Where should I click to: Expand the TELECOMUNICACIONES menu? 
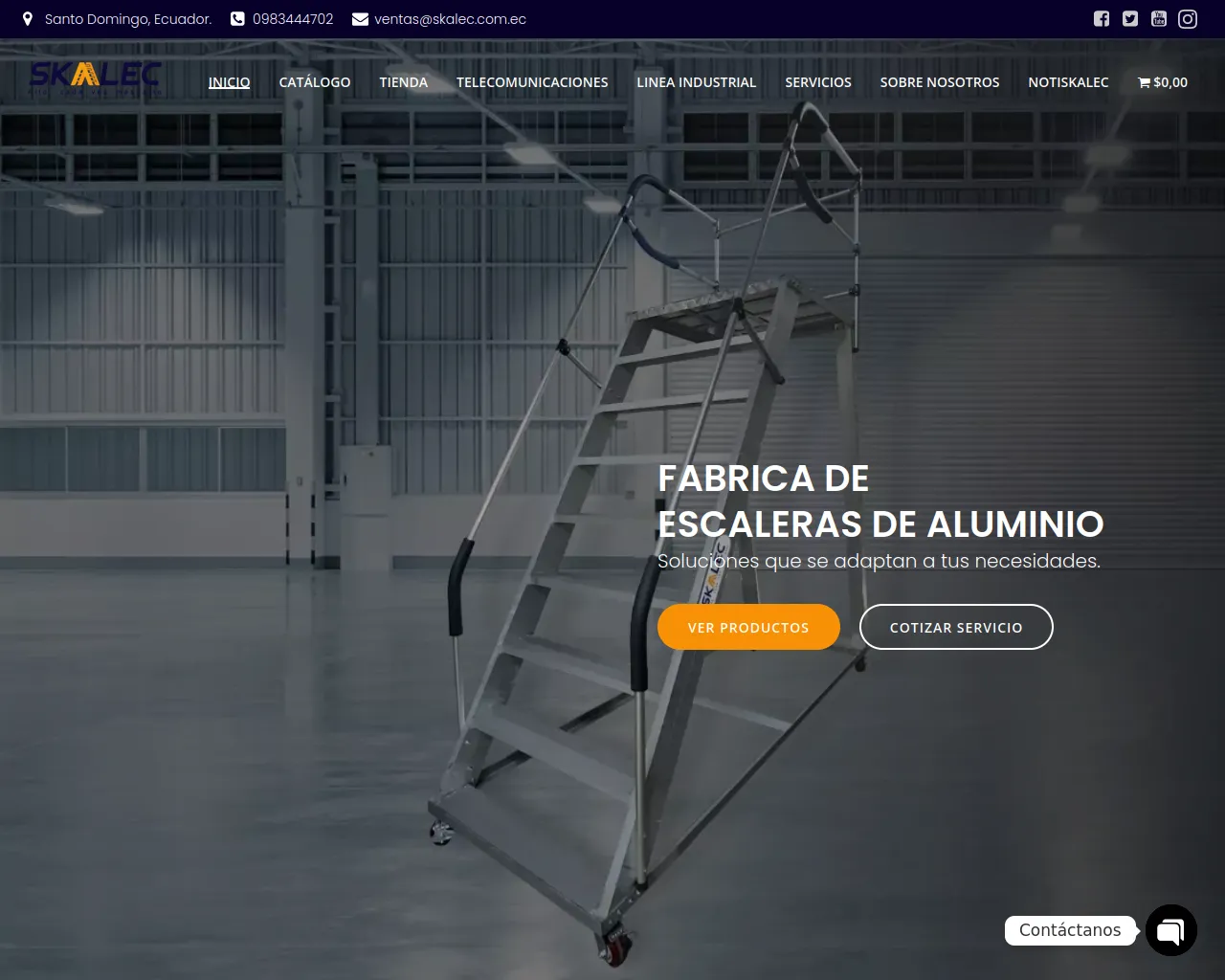532,82
